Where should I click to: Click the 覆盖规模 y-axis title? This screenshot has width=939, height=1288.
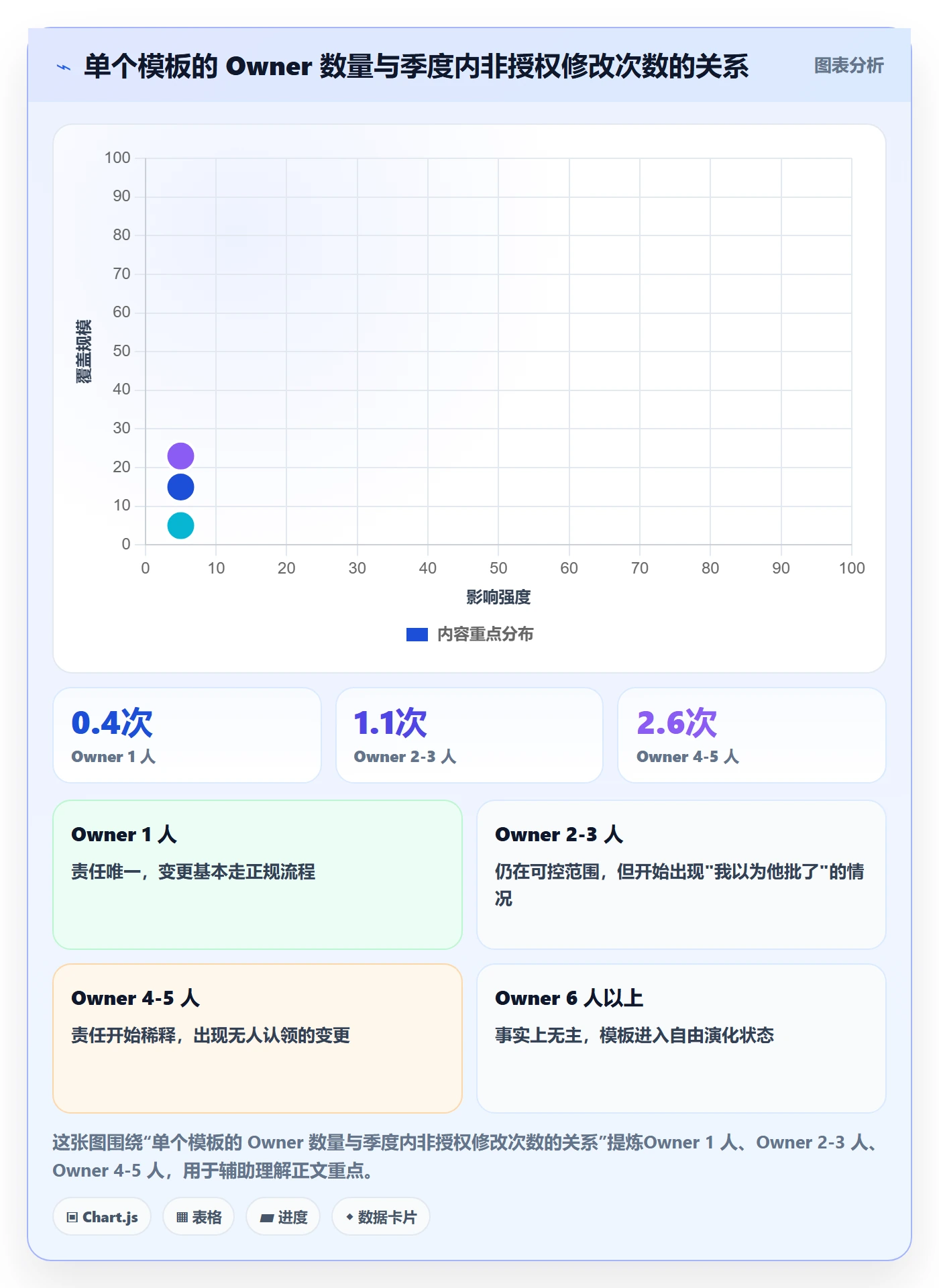click(x=84, y=352)
